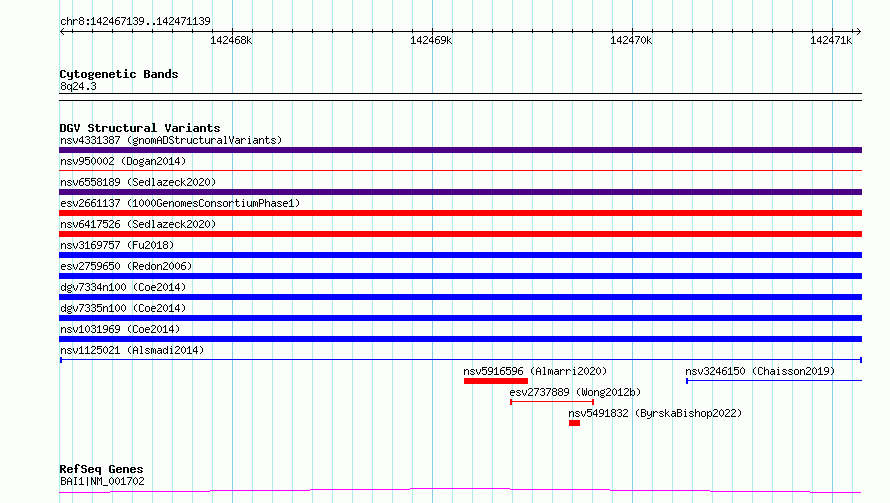890x503 pixels.
Task: Open nsv1125021 (Alsmadi2014) variant label
Action: [x=132, y=350]
